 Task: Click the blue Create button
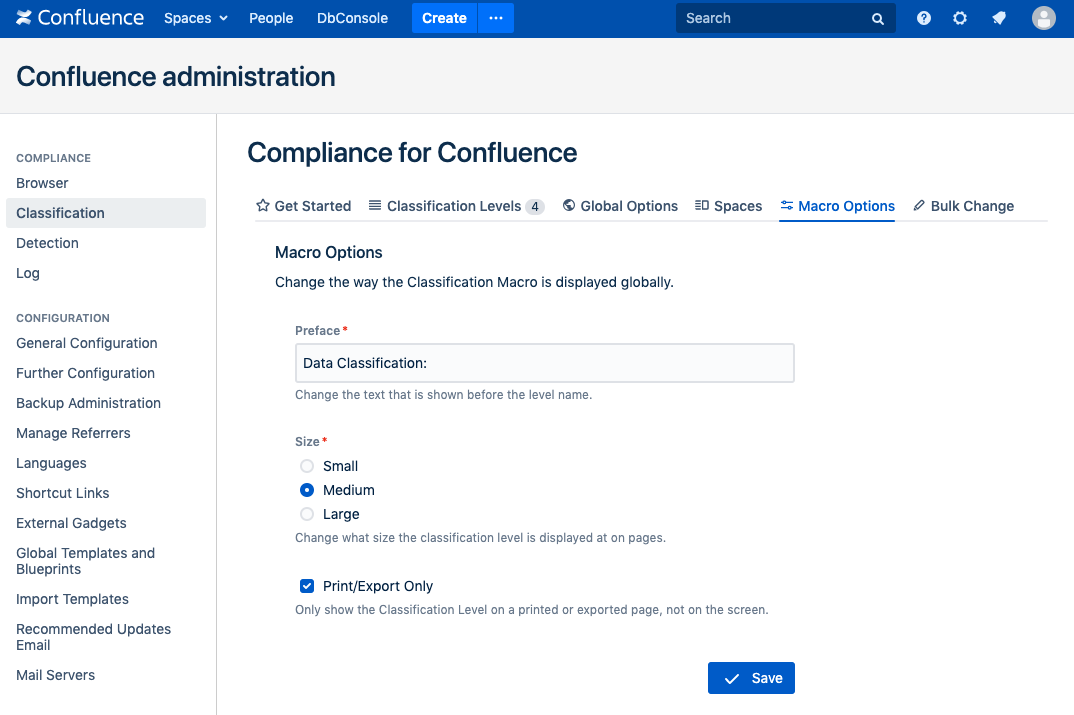pos(444,18)
